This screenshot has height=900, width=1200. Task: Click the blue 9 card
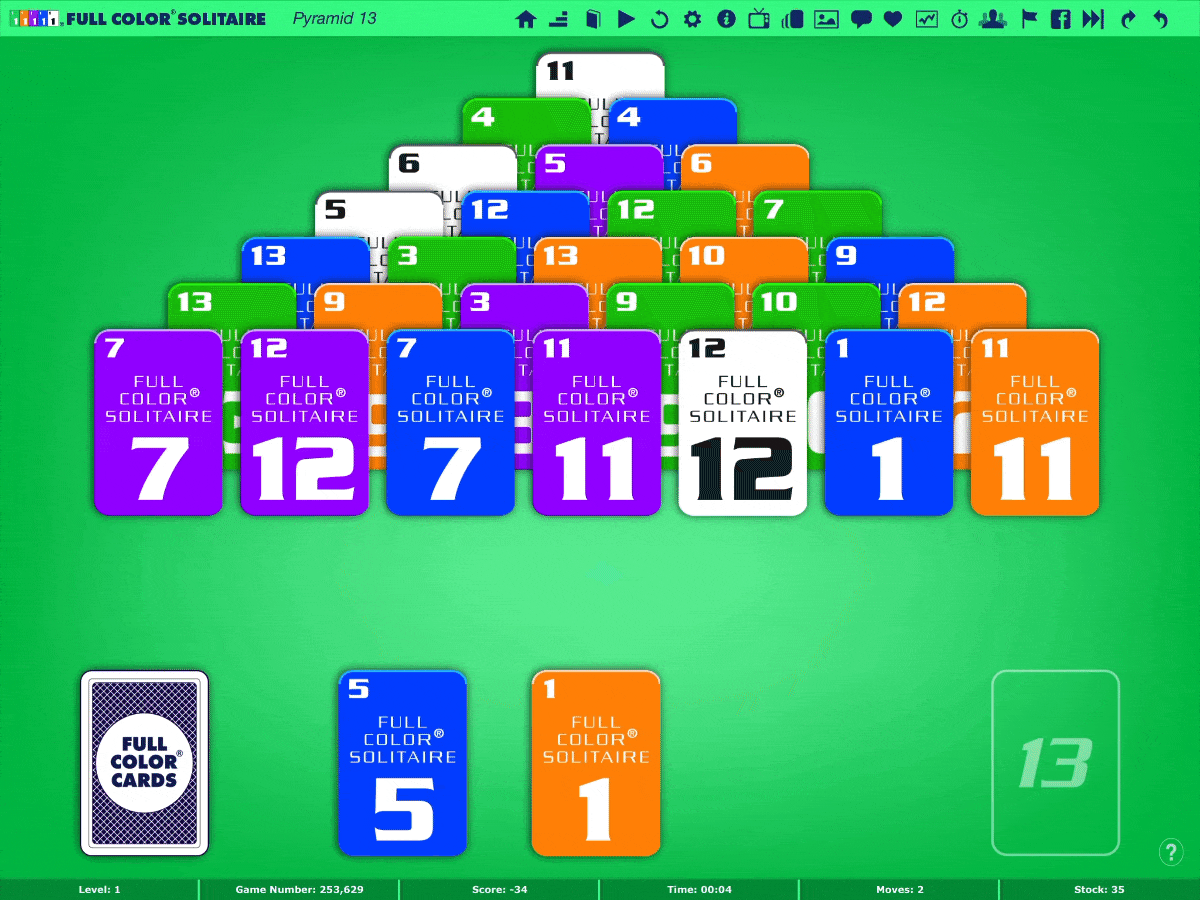[x=890, y=258]
